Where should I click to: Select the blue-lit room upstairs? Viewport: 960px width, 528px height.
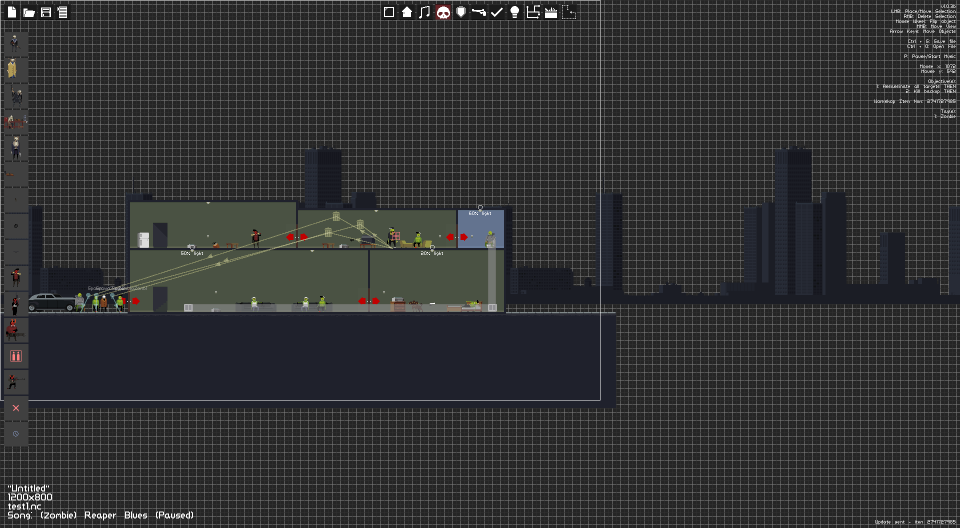(x=481, y=228)
